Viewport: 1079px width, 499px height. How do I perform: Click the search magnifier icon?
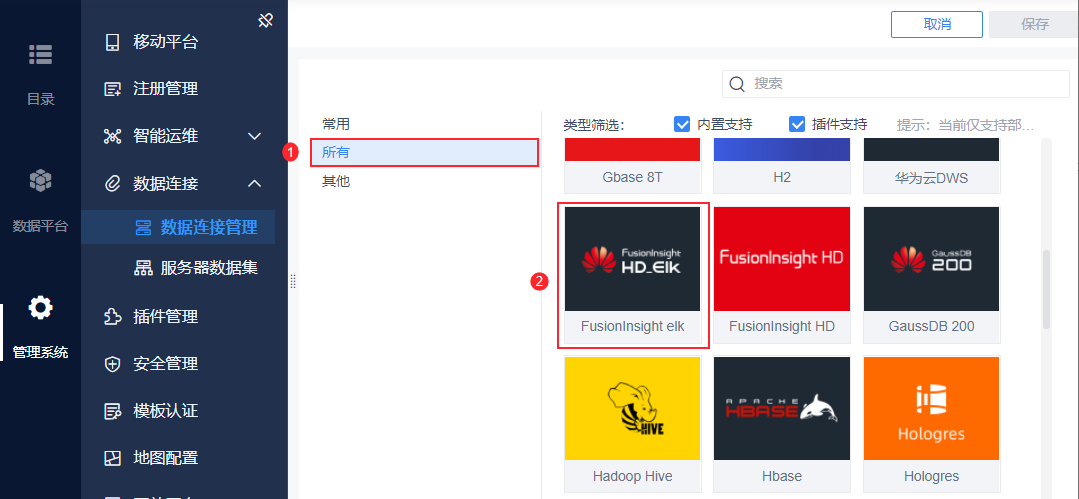click(737, 84)
